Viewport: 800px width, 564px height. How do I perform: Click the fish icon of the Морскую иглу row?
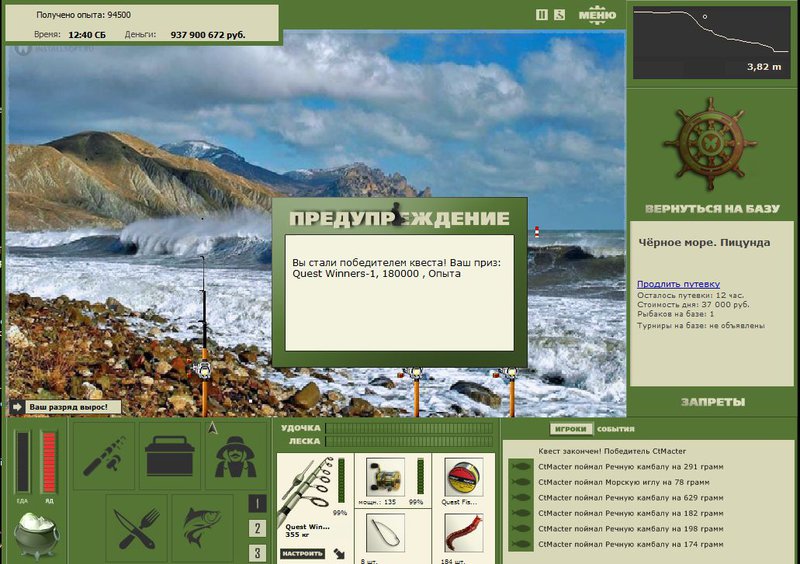(520, 482)
